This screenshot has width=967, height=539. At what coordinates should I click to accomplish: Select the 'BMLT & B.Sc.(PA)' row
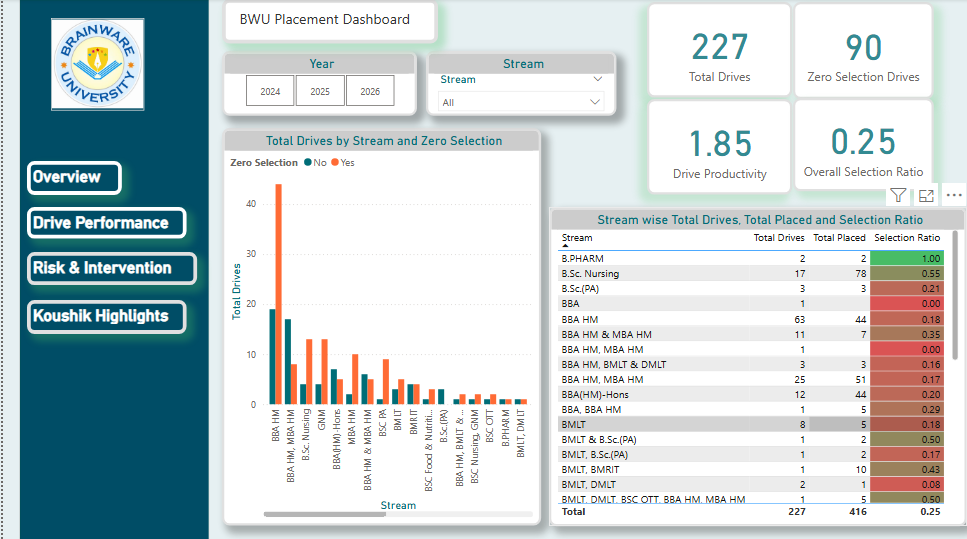click(x=751, y=440)
